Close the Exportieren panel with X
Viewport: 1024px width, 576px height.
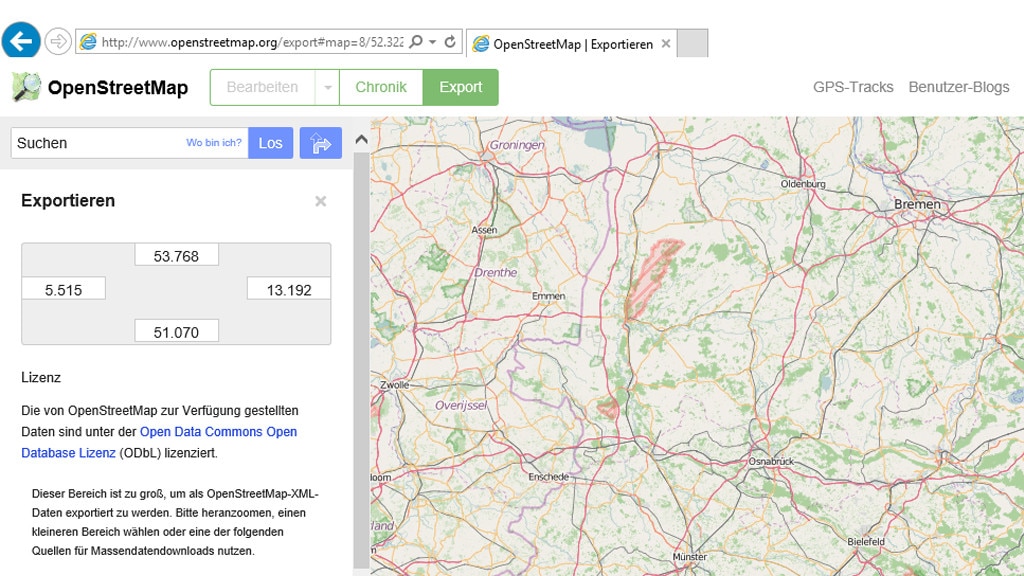click(321, 201)
